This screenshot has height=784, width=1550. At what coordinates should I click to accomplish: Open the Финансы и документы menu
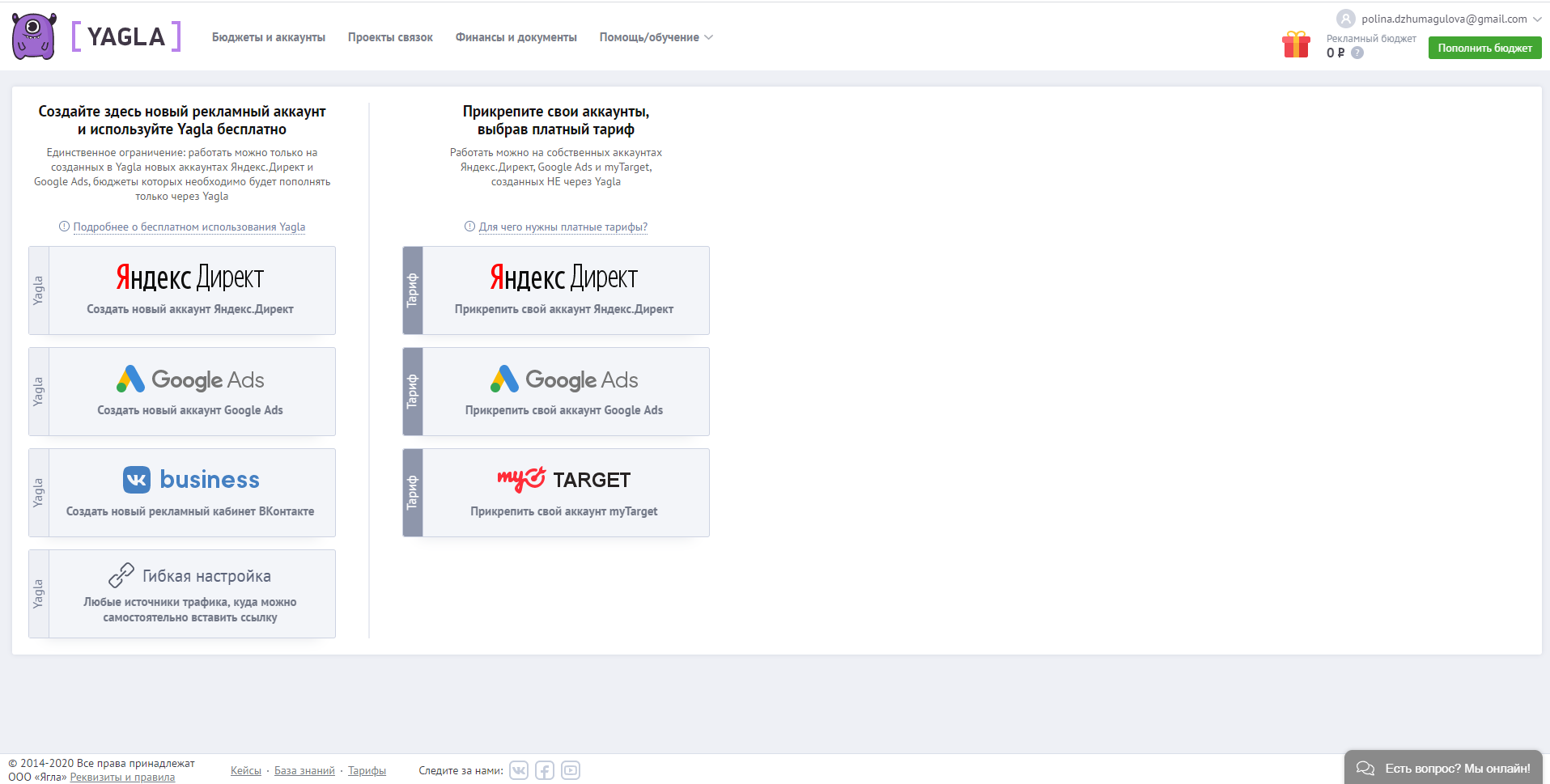(x=516, y=37)
